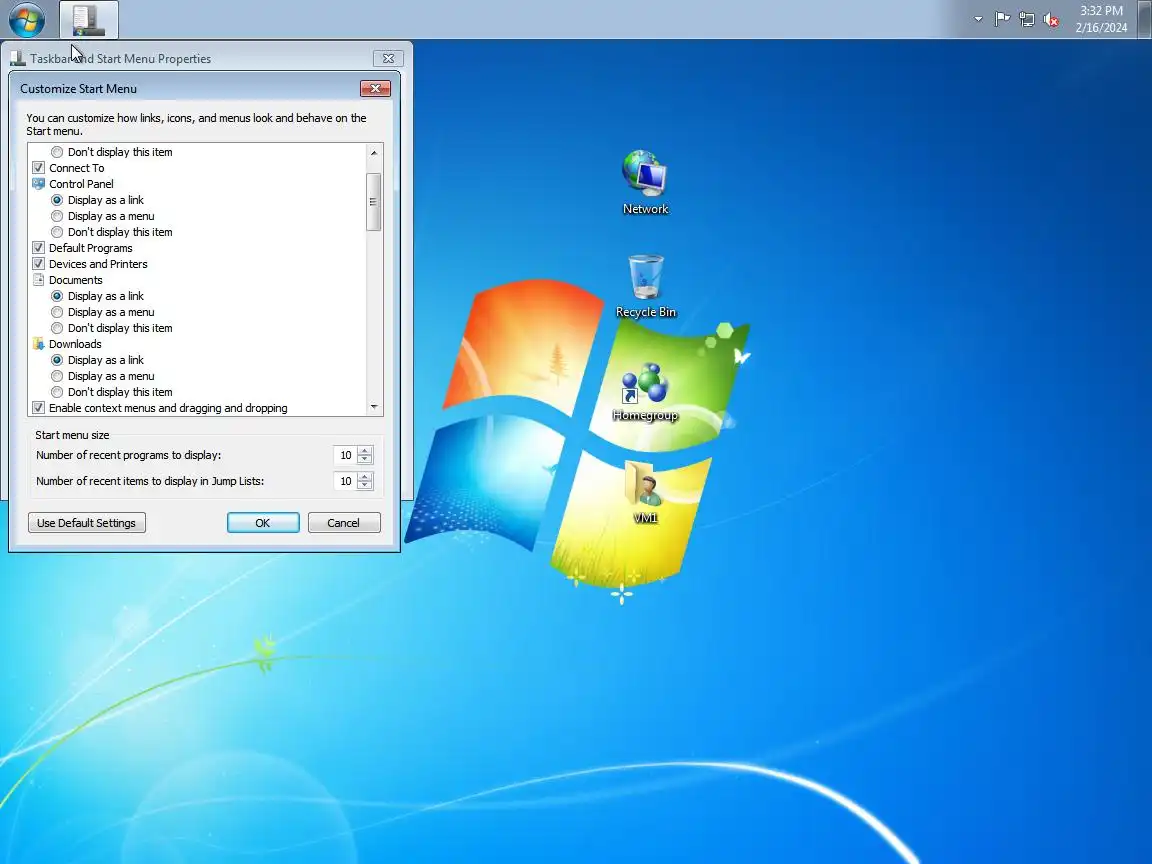Click the list scrollbar thumb
Viewport: 1152px width, 864px height.
tap(374, 202)
